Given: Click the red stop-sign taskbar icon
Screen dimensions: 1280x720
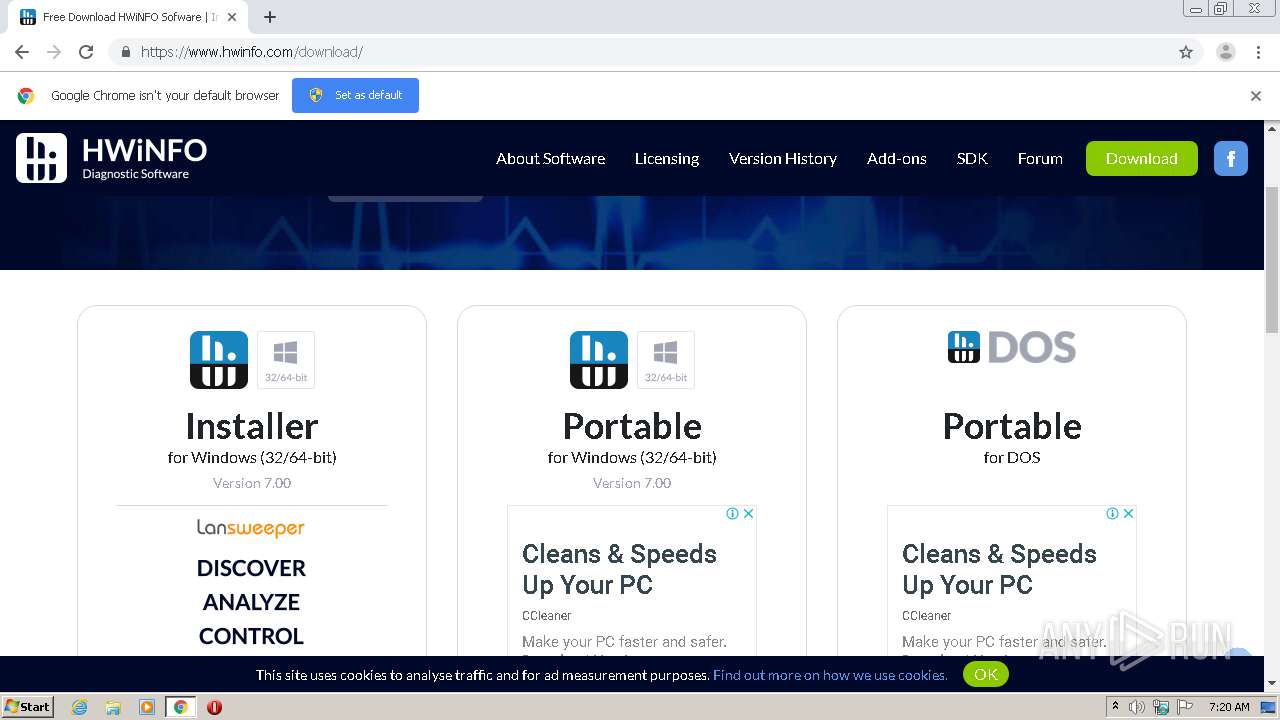Looking at the screenshot, I should (214, 707).
